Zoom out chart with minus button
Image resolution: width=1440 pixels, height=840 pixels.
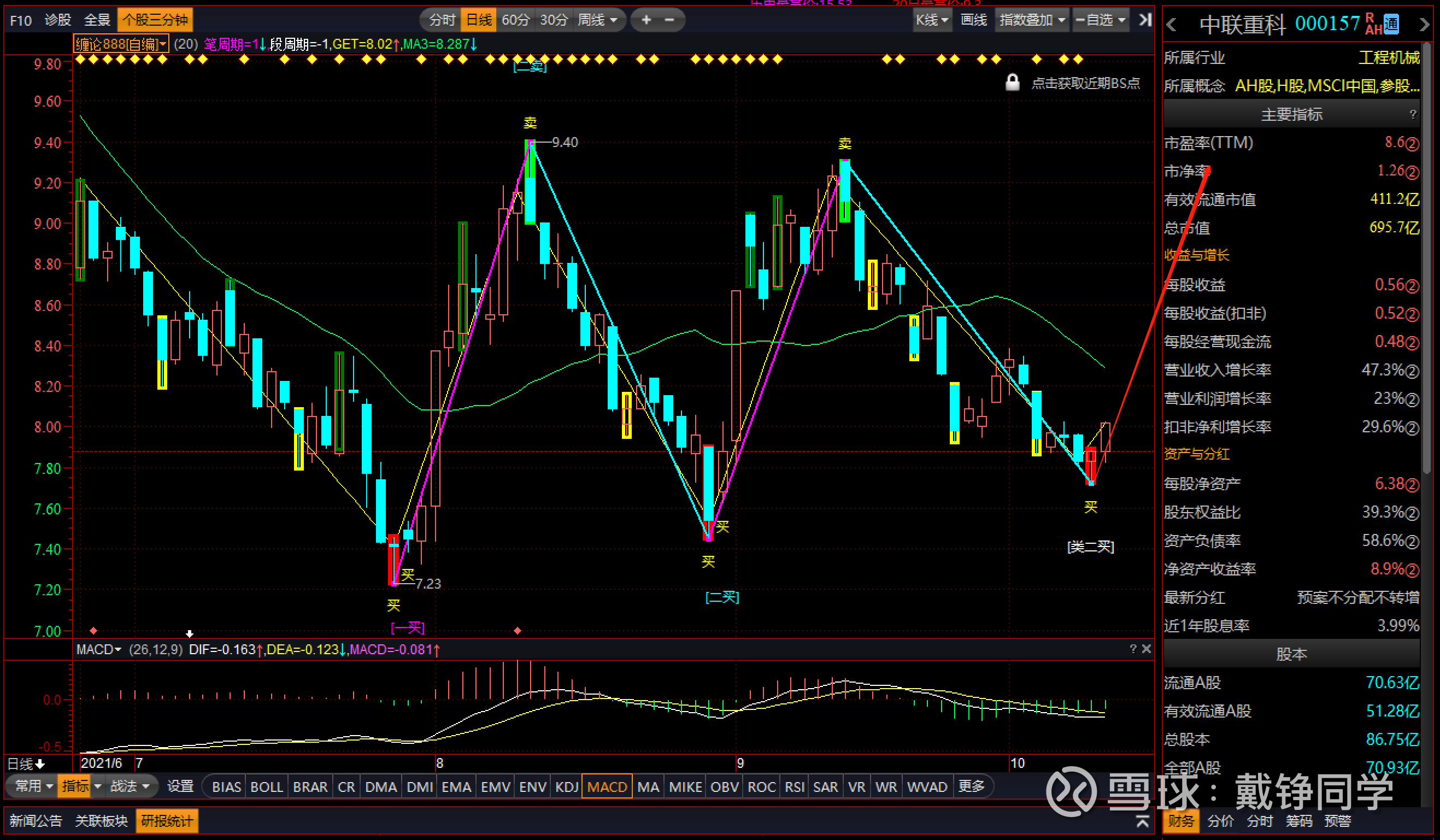[669, 20]
